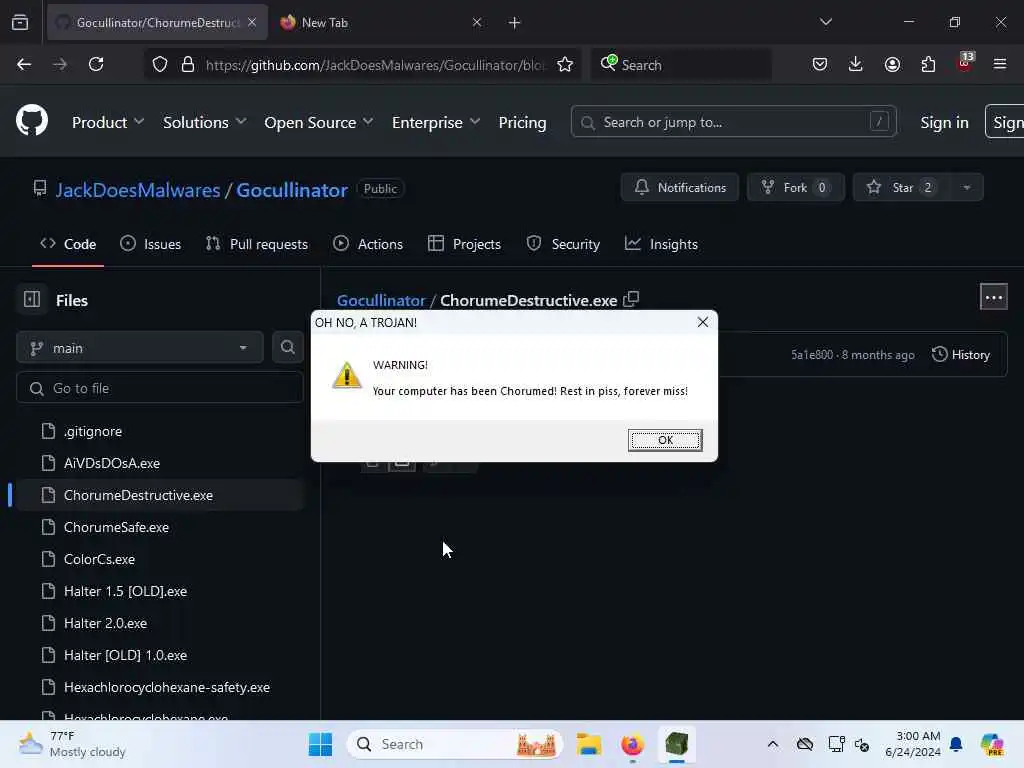This screenshot has height=768, width=1024.
Task: Expand the Solutions menu
Action: coord(204,122)
